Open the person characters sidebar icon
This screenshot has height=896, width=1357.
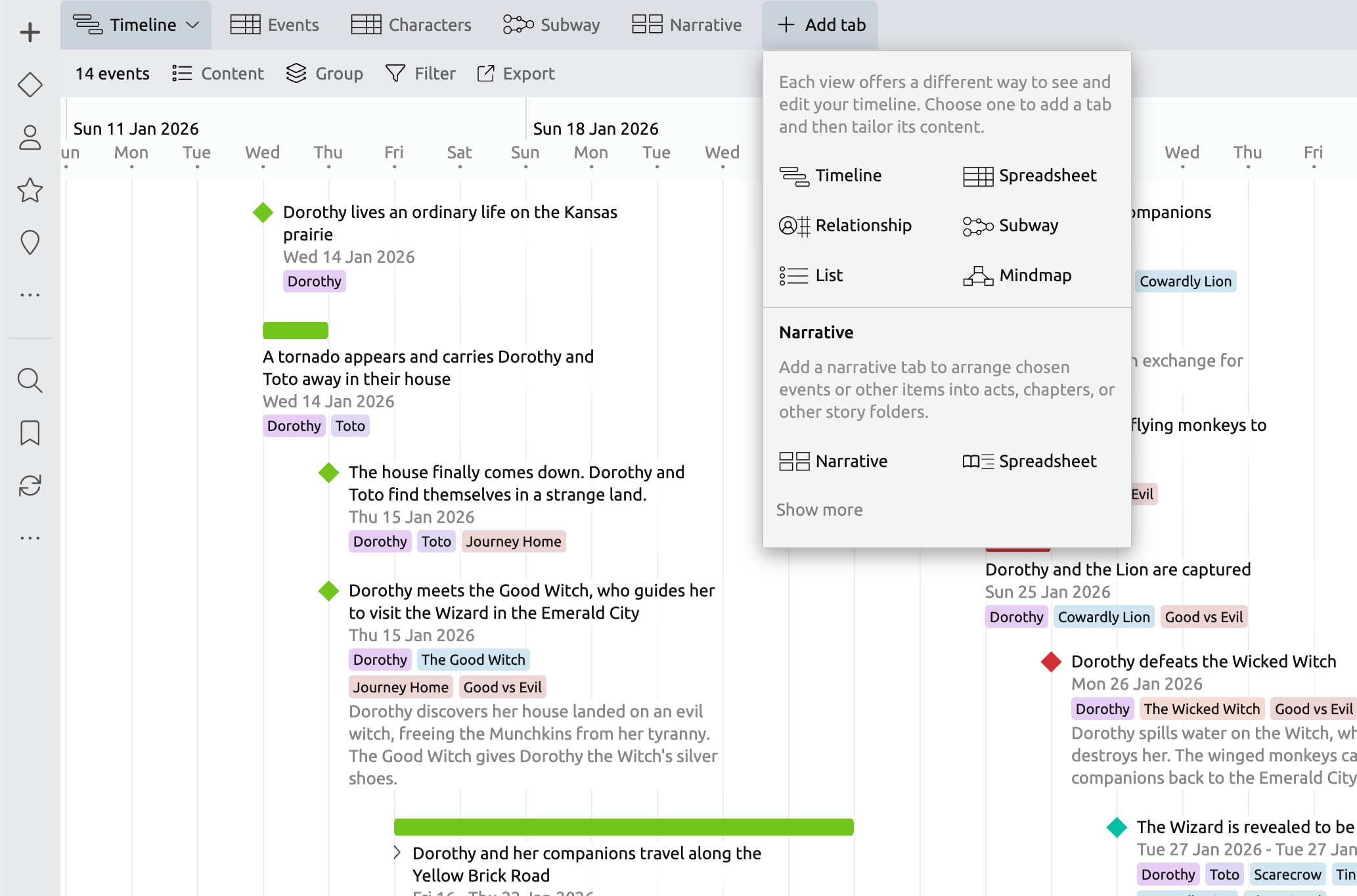pyautogui.click(x=30, y=137)
